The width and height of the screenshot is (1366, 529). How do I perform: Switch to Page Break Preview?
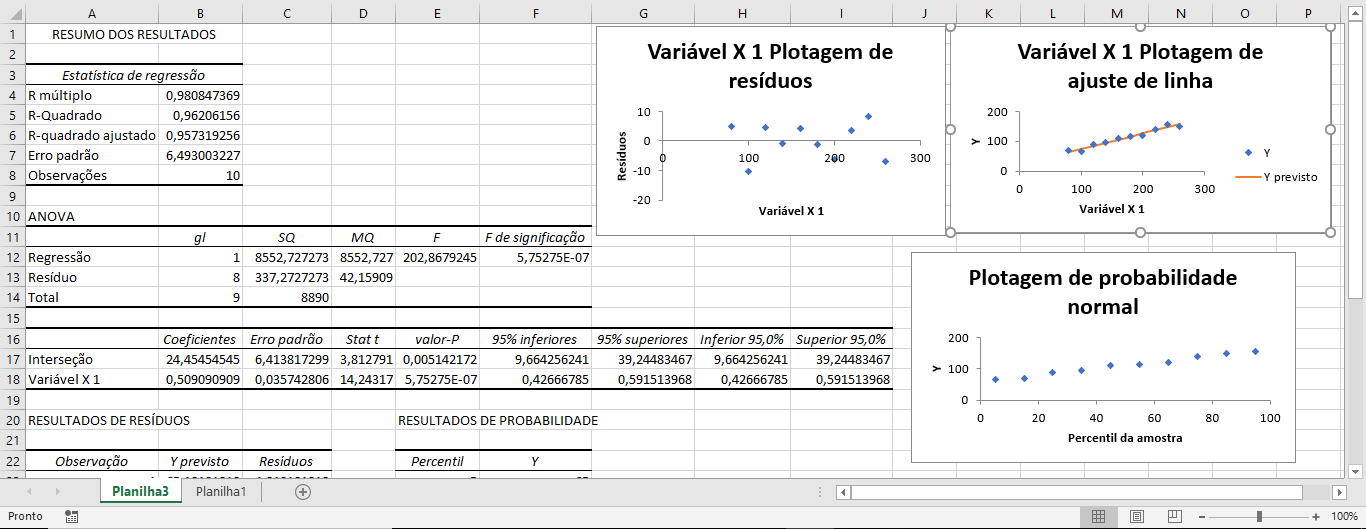coord(1174,516)
